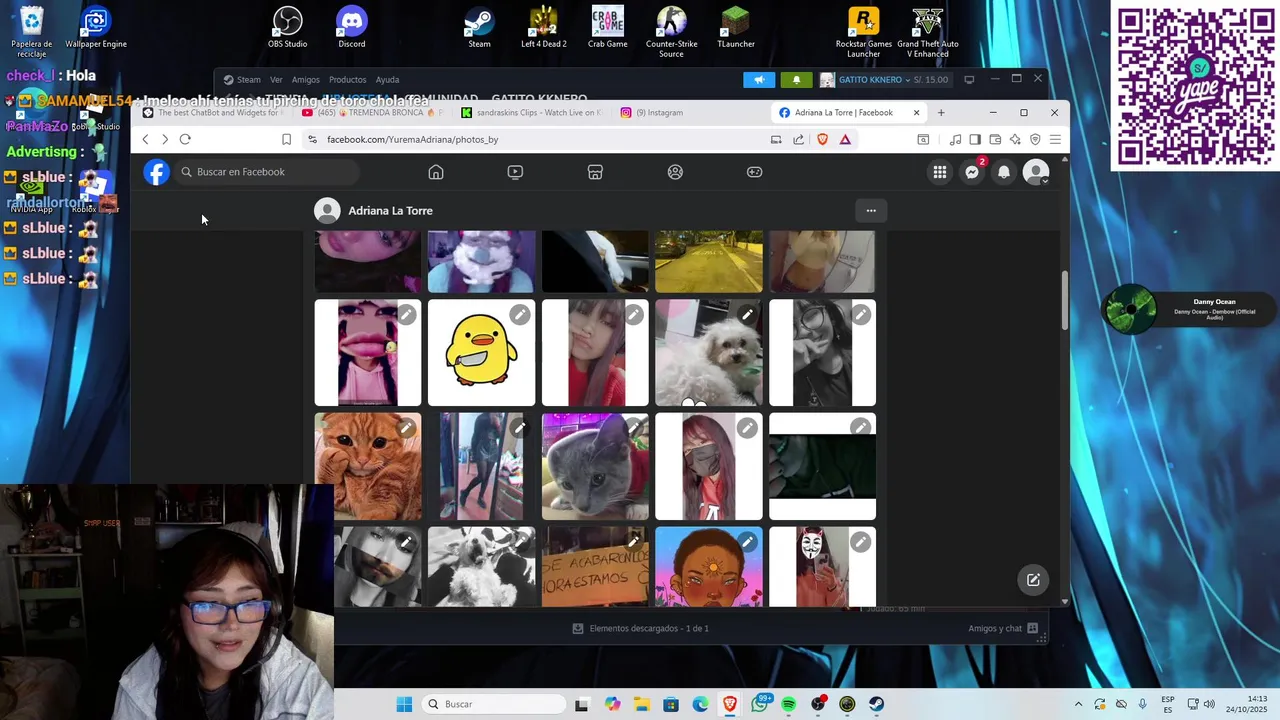The height and width of the screenshot is (720, 1280).
Task: Open the Ver menu in Steam
Action: coord(276,80)
